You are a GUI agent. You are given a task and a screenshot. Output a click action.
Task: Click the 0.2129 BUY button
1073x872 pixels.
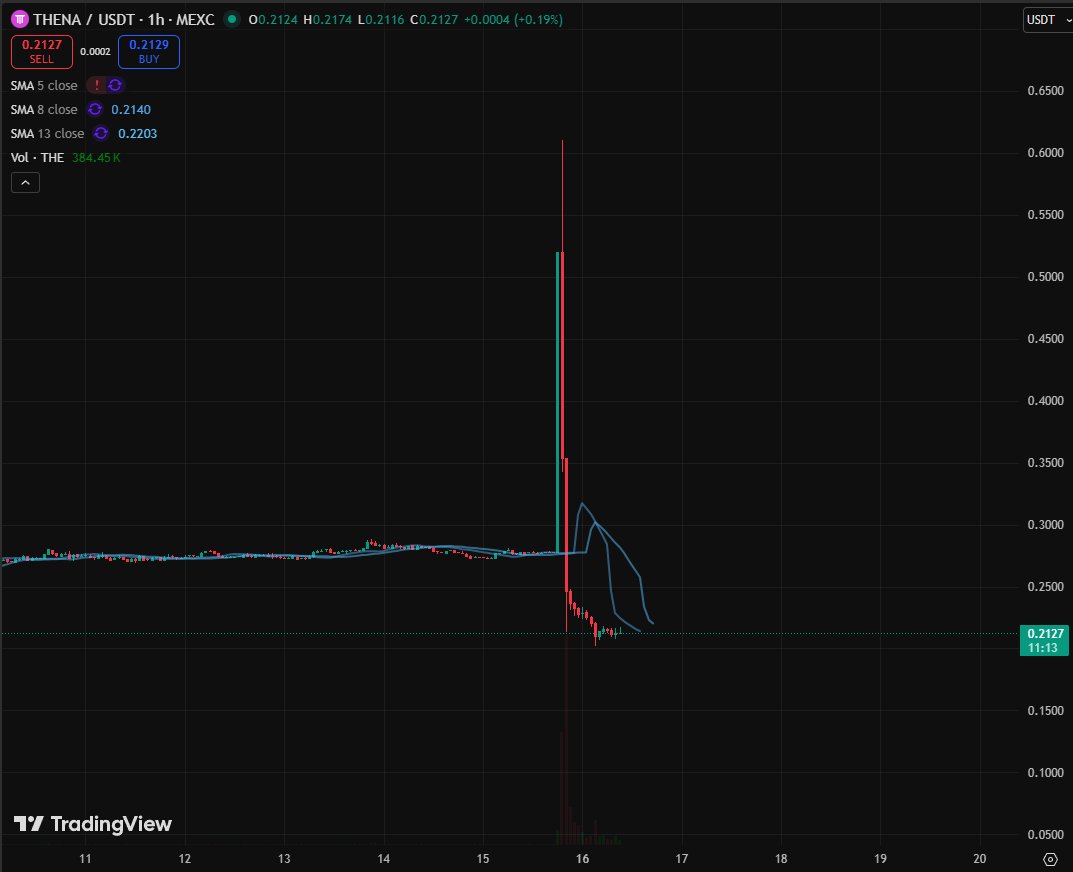pyautogui.click(x=148, y=51)
